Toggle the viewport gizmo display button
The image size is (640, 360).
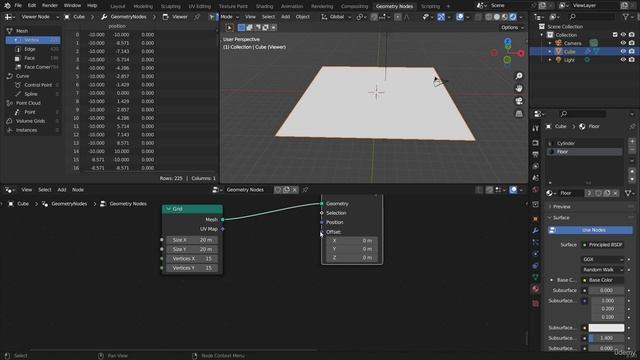[x=441, y=17]
